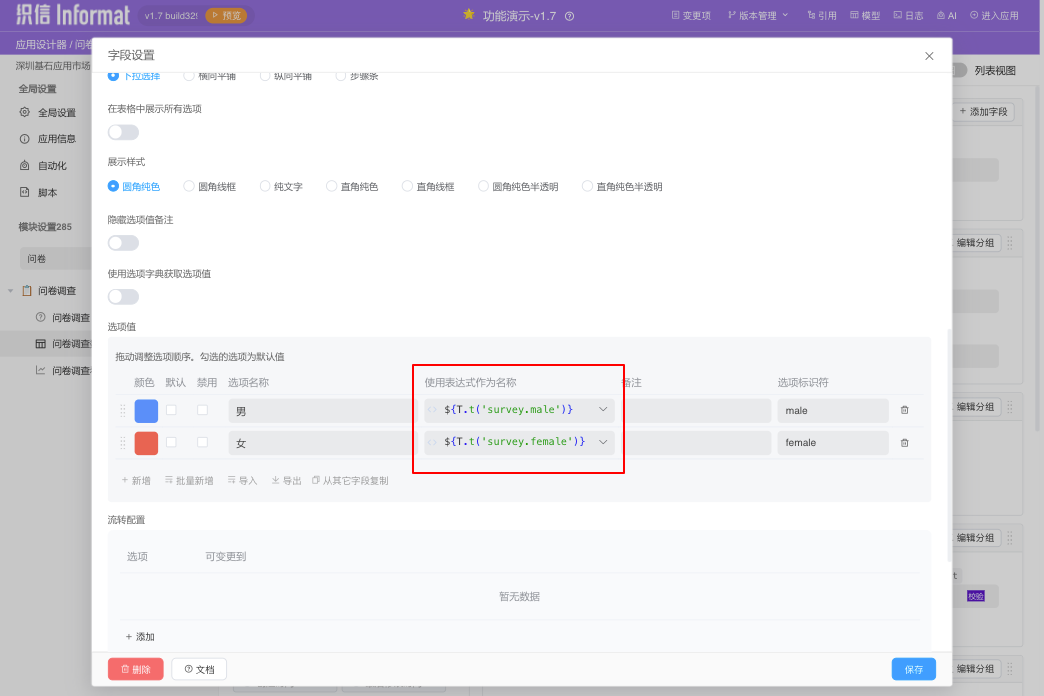1044x696 pixels.
Task: Open the 变更项 menu item
Action: pyautogui.click(x=691, y=15)
